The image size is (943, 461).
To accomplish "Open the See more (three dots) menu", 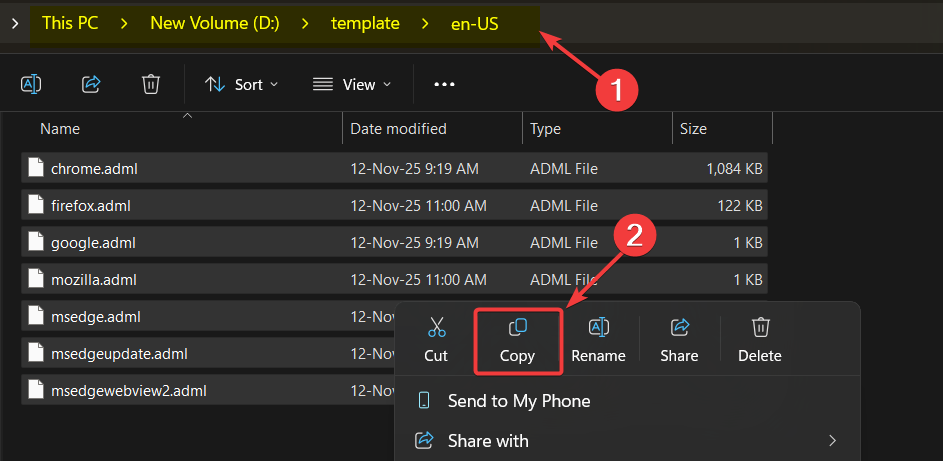I will (x=444, y=84).
